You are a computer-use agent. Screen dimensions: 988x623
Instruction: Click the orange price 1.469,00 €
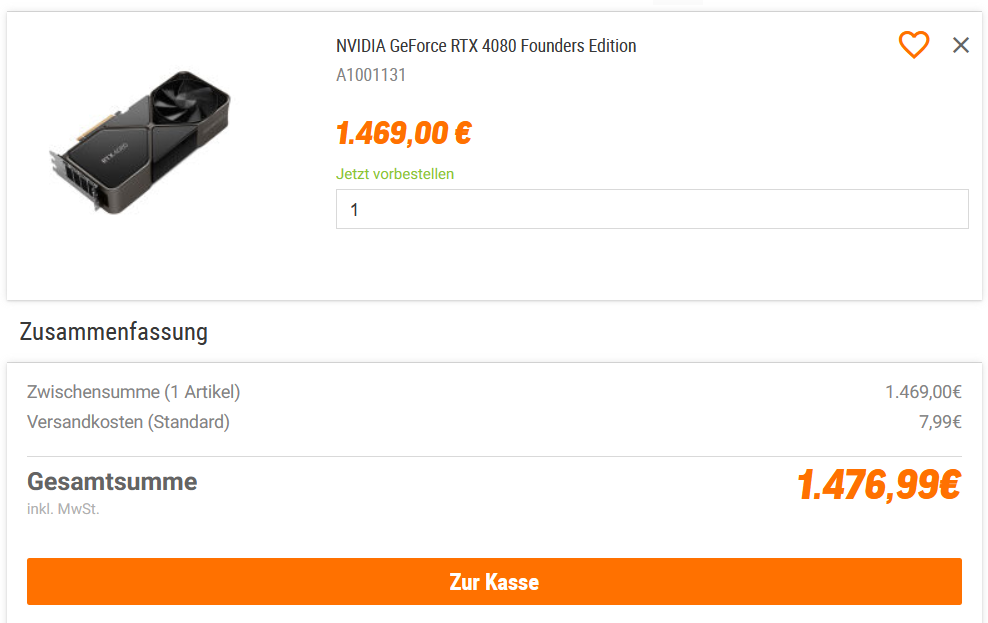pyautogui.click(x=403, y=131)
